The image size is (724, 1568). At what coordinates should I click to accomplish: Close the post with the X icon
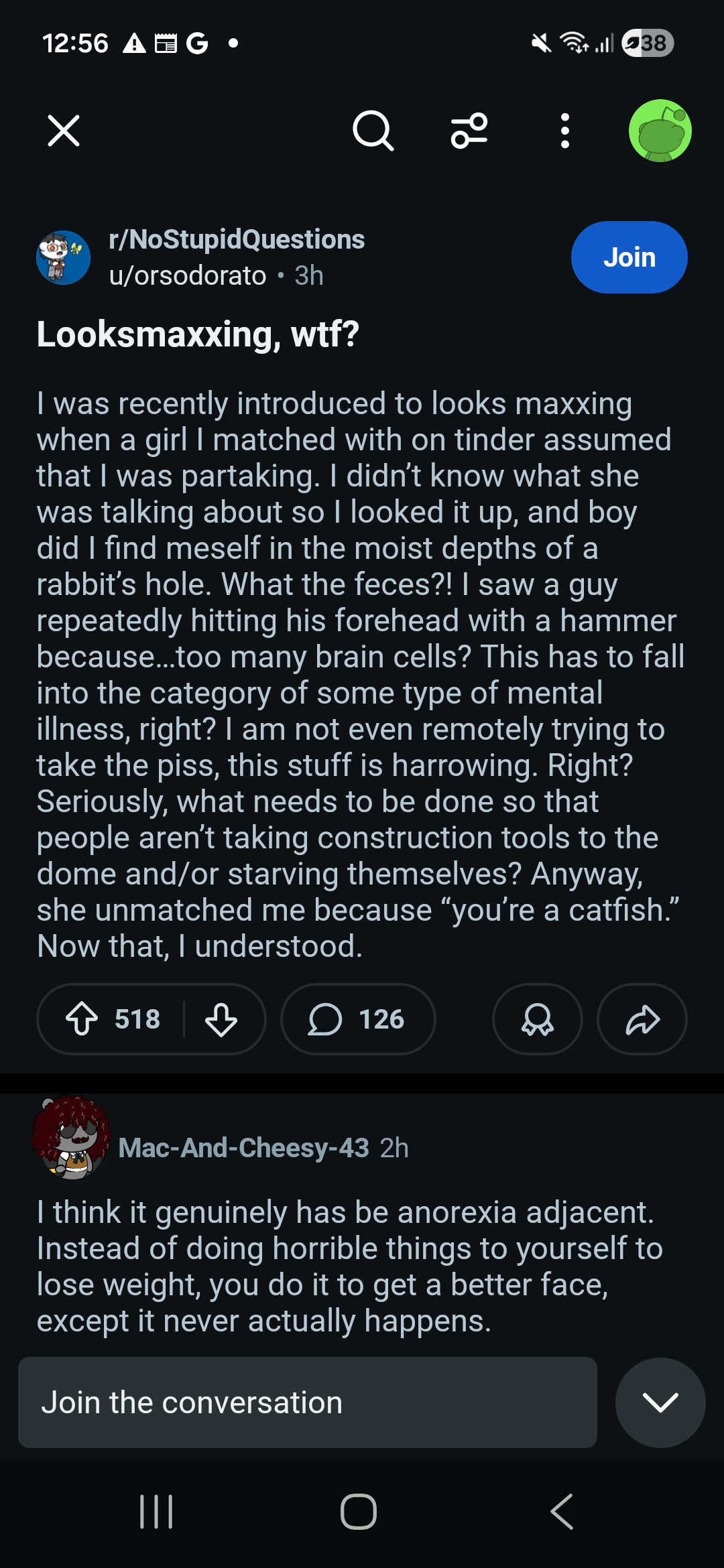(64, 130)
